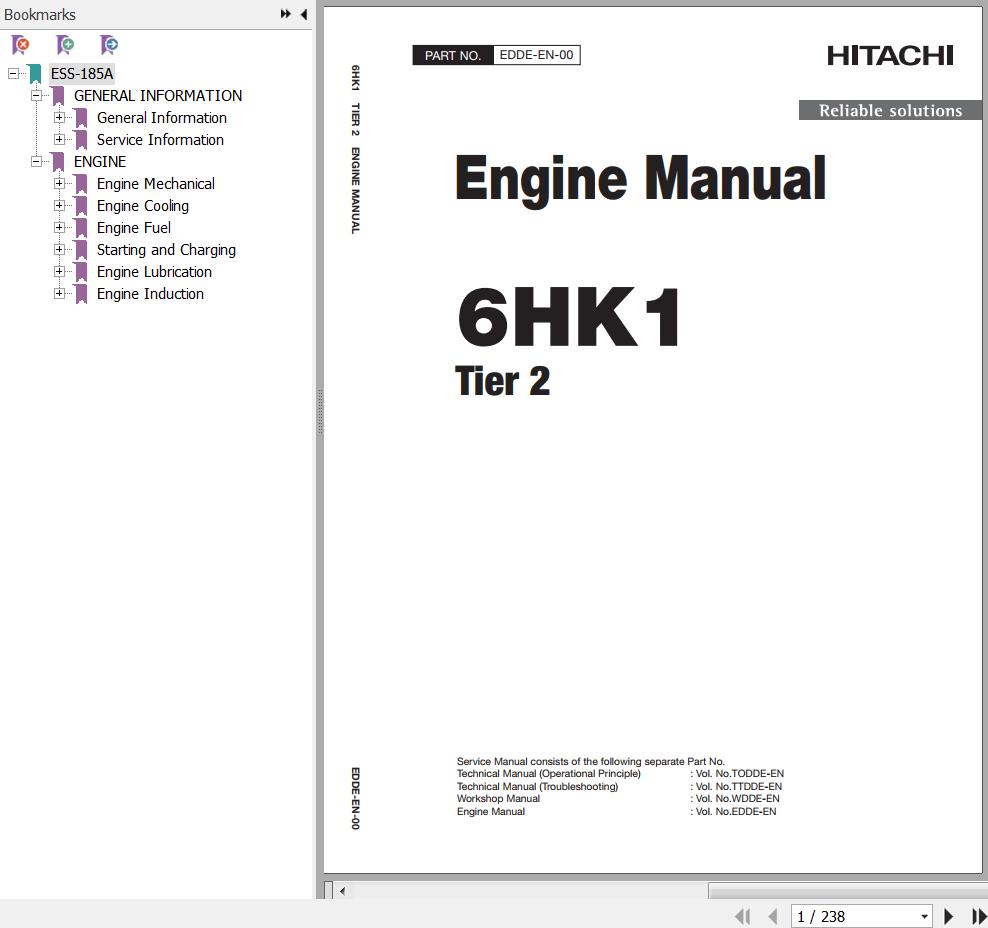The width and height of the screenshot is (988, 928).
Task: Click the add new bookmark icon
Action: (x=65, y=45)
